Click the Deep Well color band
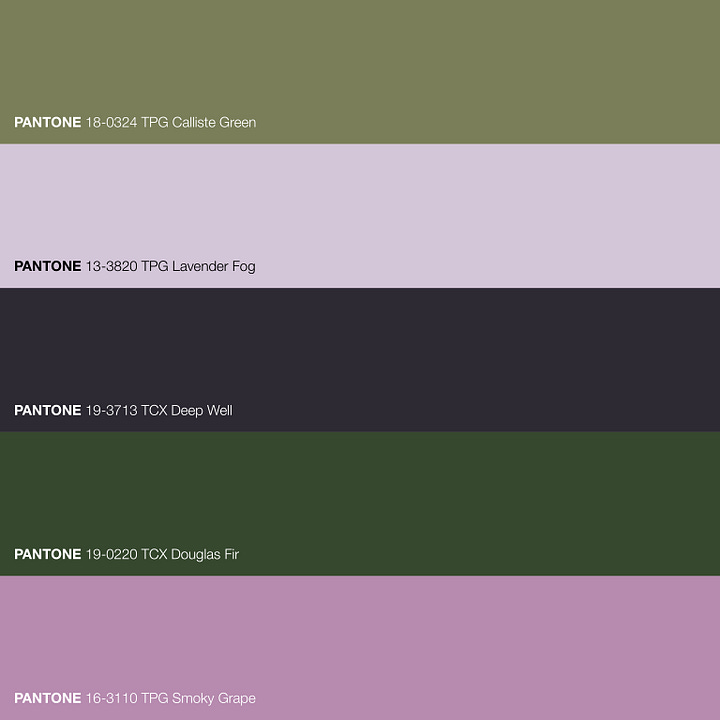 [x=360, y=360]
